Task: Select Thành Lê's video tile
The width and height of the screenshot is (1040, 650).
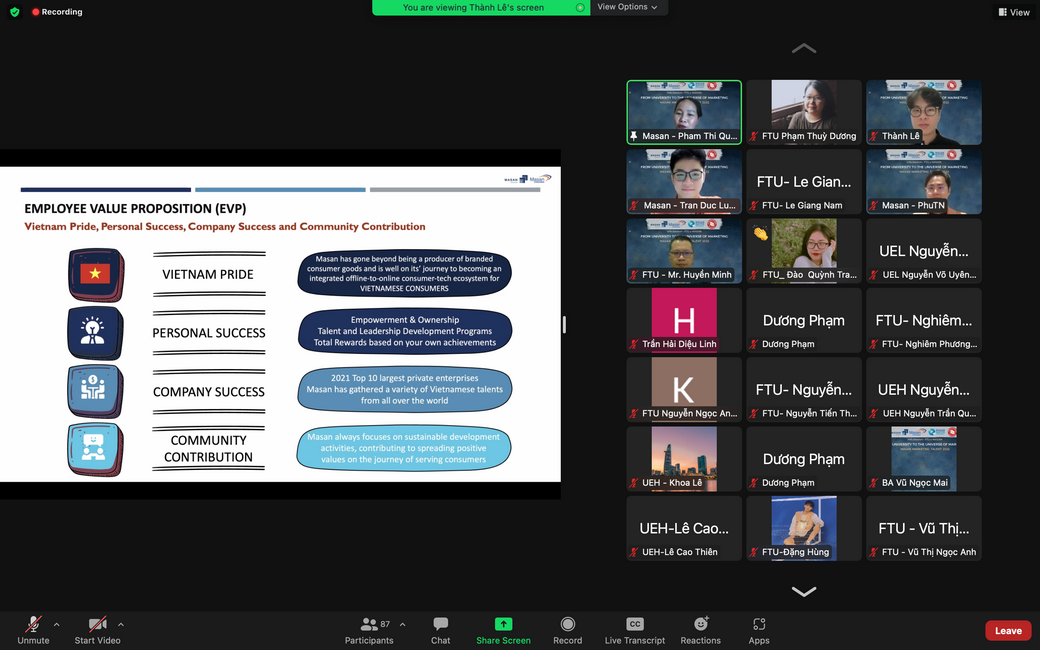Action: pyautogui.click(x=924, y=112)
